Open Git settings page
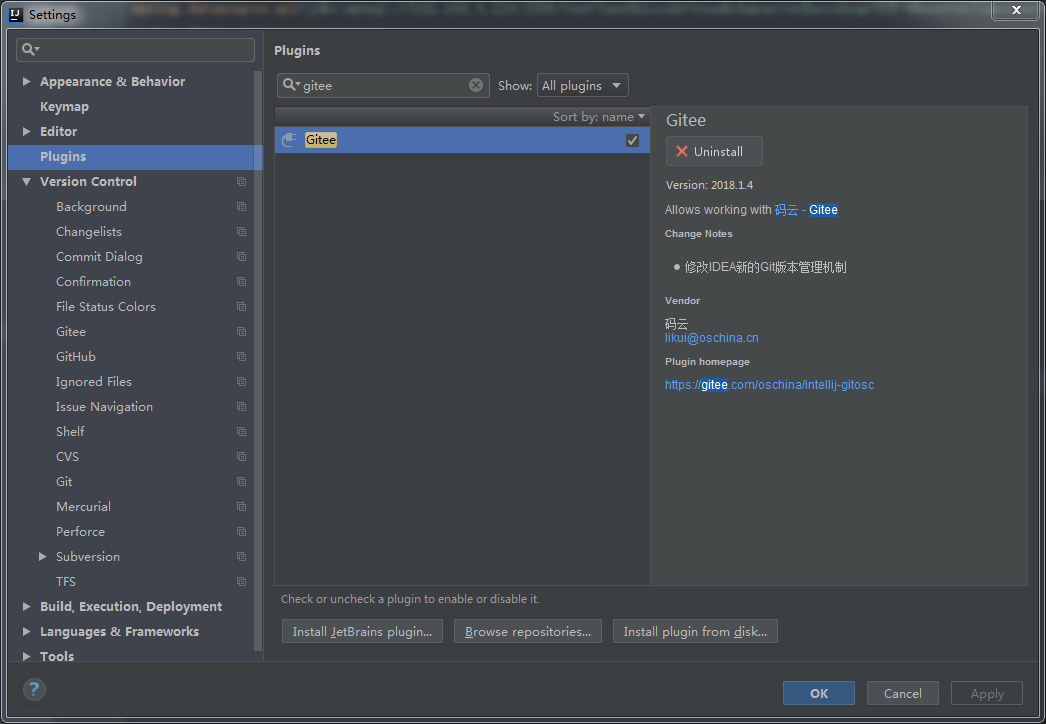Viewport: 1046px width, 724px height. pyautogui.click(x=64, y=482)
